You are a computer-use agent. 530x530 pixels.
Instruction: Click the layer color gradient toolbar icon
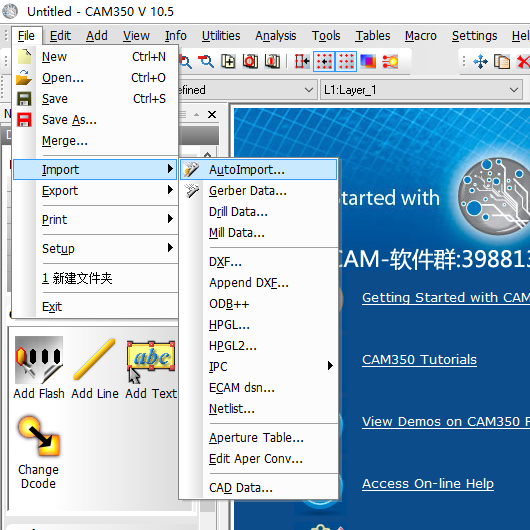[368, 62]
